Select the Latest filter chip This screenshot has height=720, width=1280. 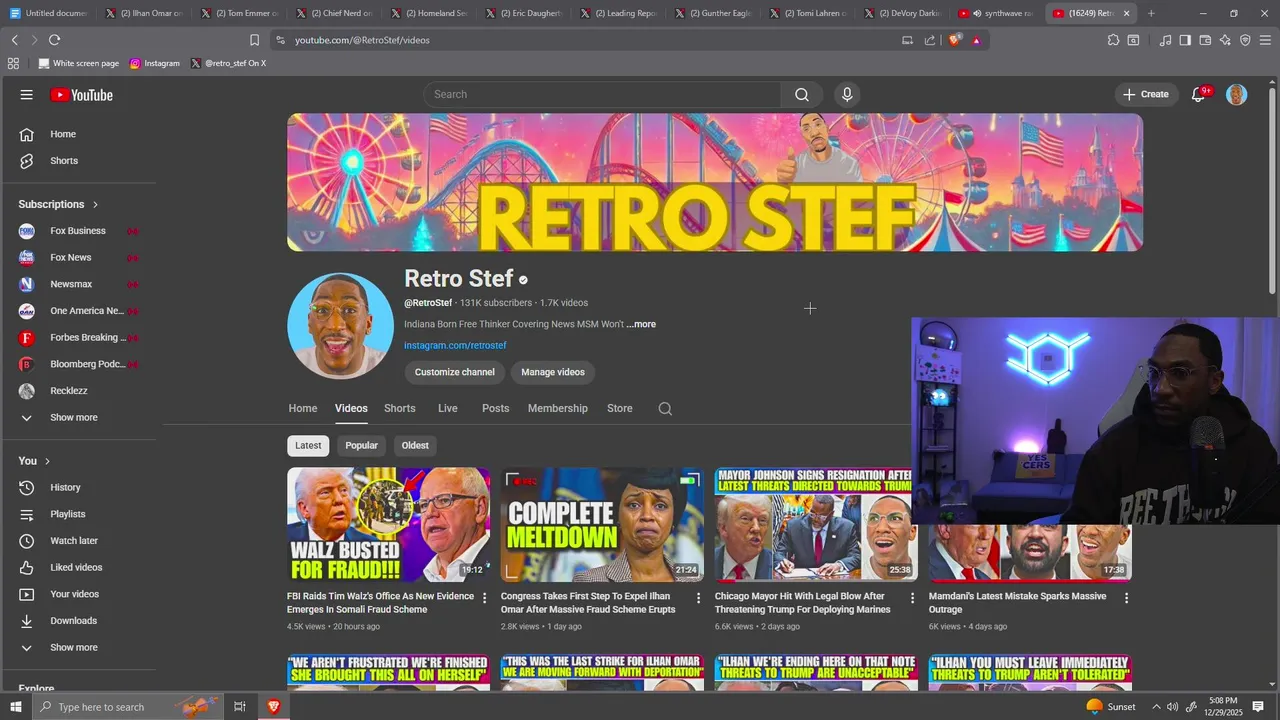coord(308,445)
